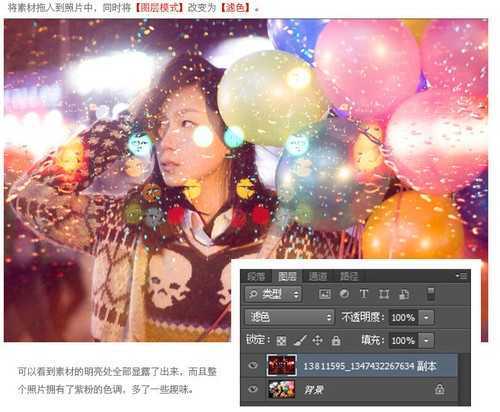The height and width of the screenshot is (412, 500).
Task: Click the 填充 label
Action: tap(373, 340)
